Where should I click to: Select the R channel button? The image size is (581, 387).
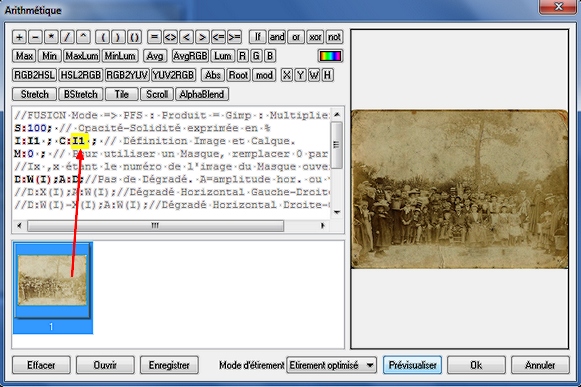(242, 56)
